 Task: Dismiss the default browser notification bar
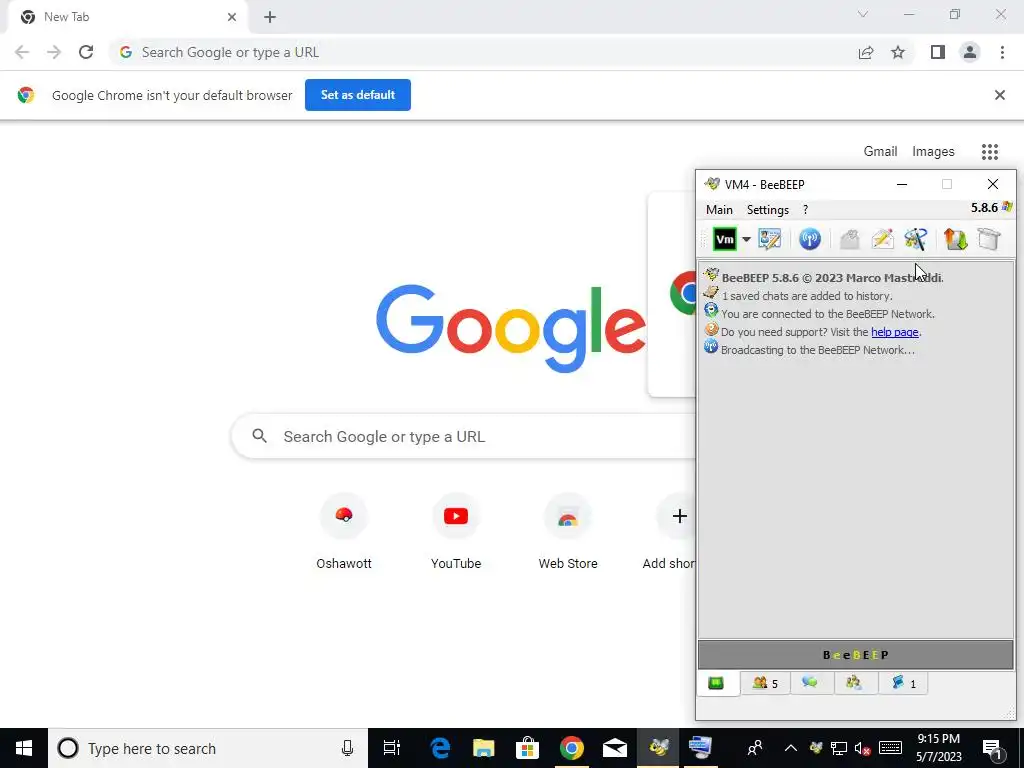click(x=999, y=95)
